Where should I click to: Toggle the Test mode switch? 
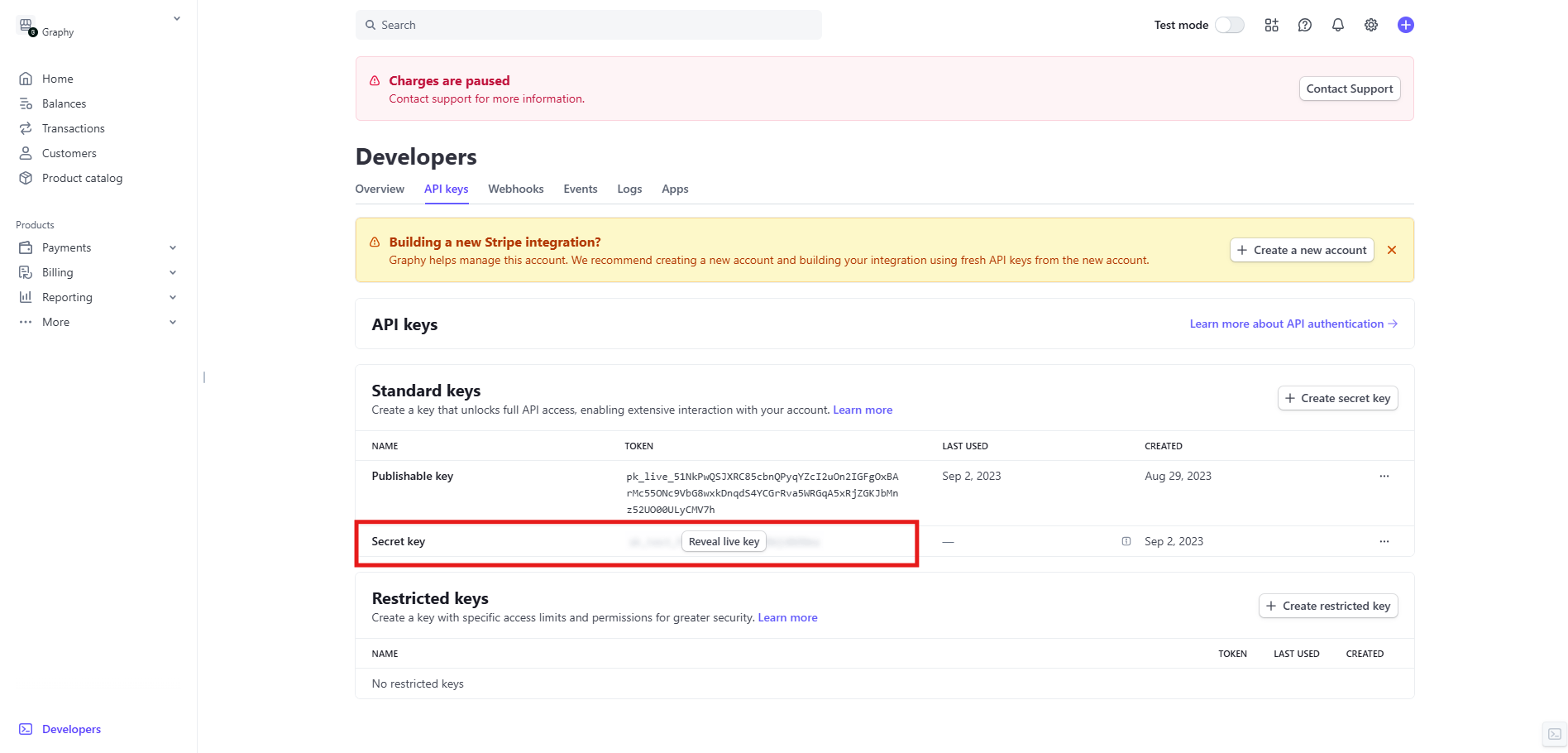point(1229,25)
